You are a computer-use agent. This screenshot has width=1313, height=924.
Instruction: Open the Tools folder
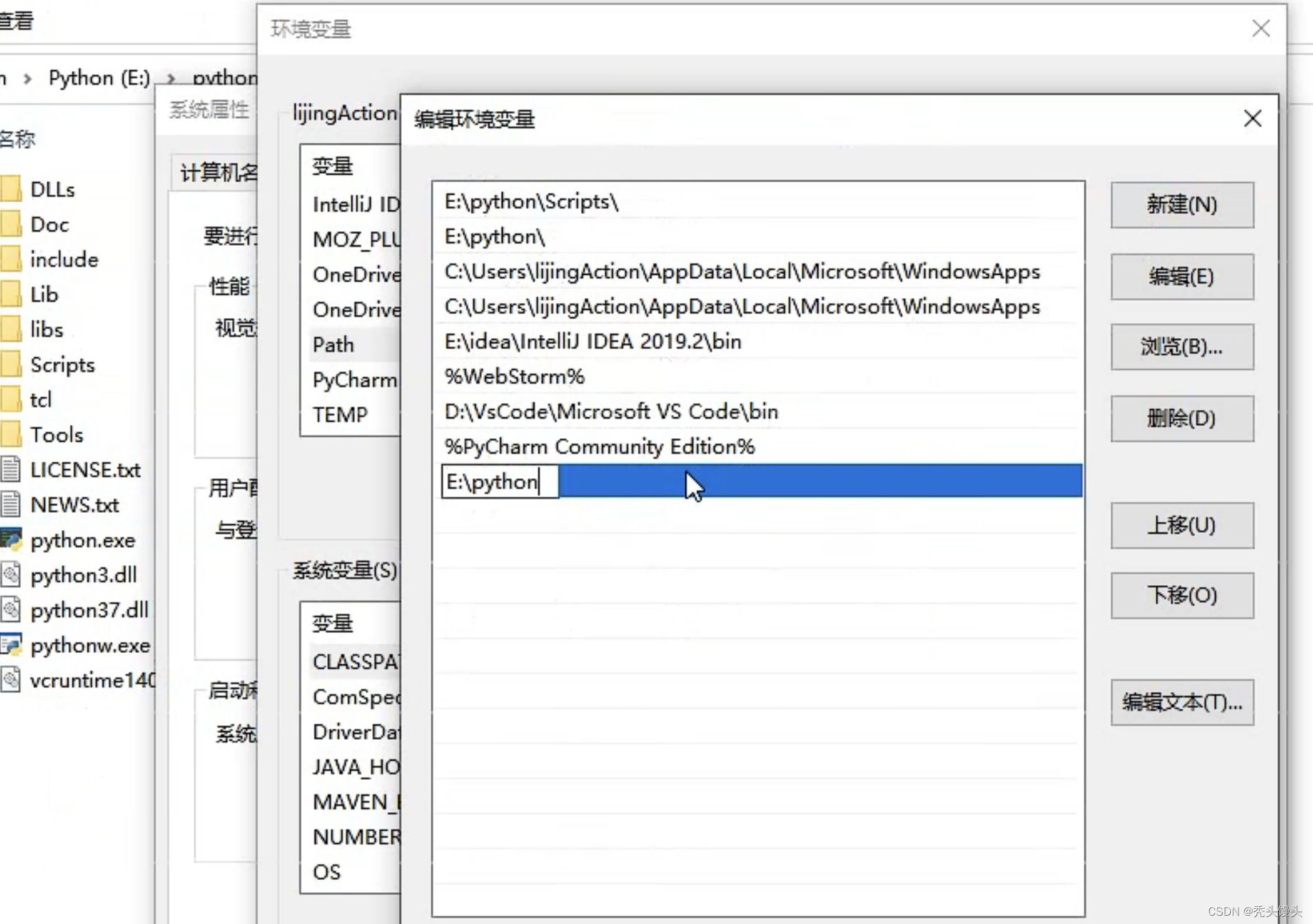tap(58, 435)
